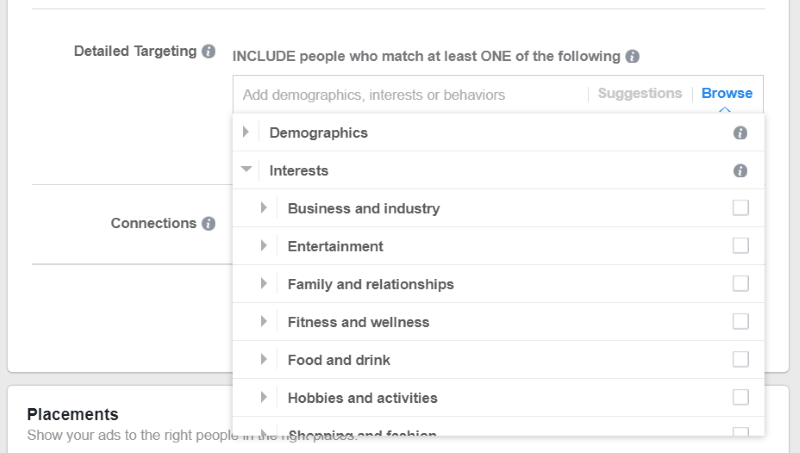The height and width of the screenshot is (453, 800).
Task: Switch to the Suggestions tab
Action: click(640, 93)
